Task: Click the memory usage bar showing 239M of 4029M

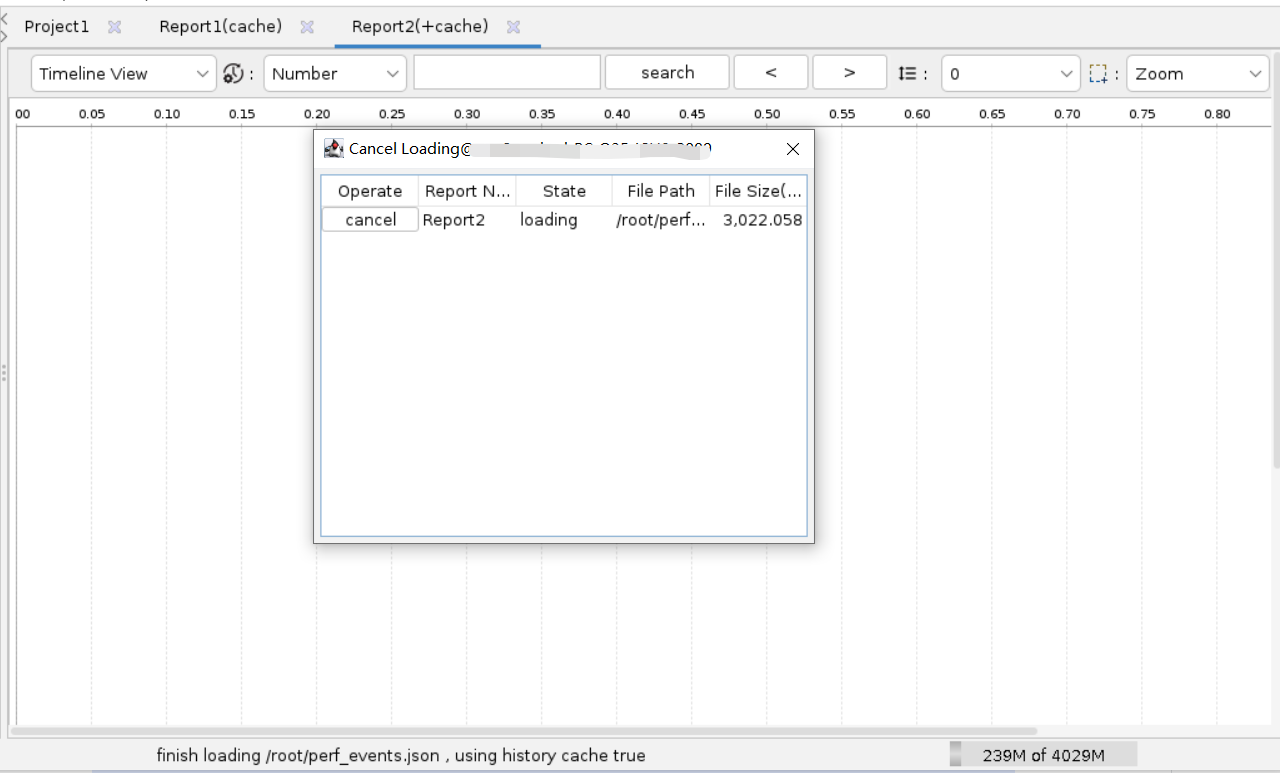Action: (1043, 755)
